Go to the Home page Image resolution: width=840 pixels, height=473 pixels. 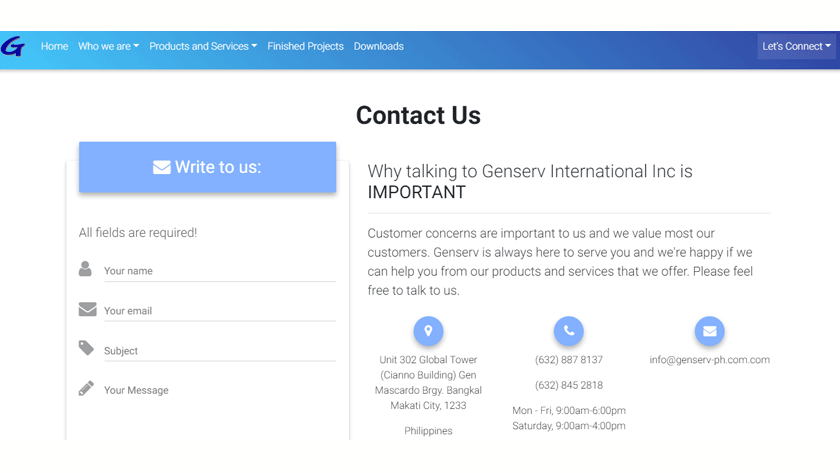coord(54,46)
